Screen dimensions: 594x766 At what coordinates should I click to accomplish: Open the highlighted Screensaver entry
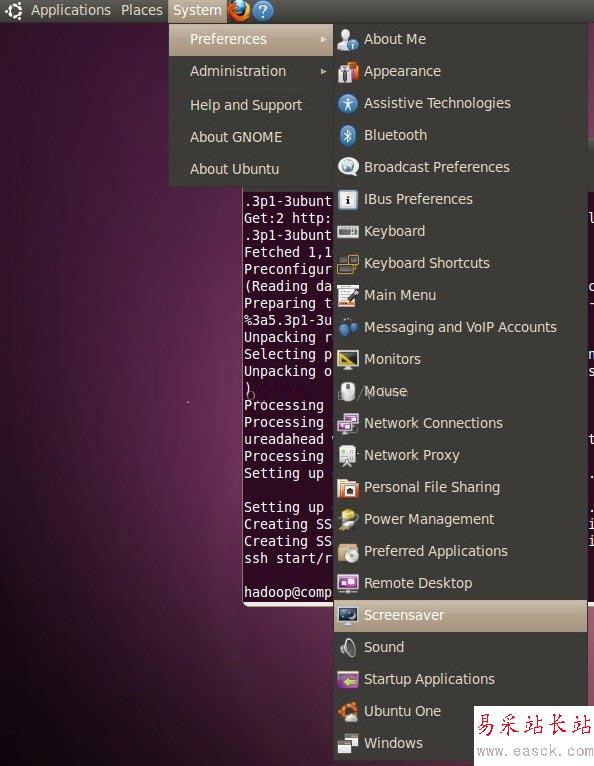click(460, 616)
